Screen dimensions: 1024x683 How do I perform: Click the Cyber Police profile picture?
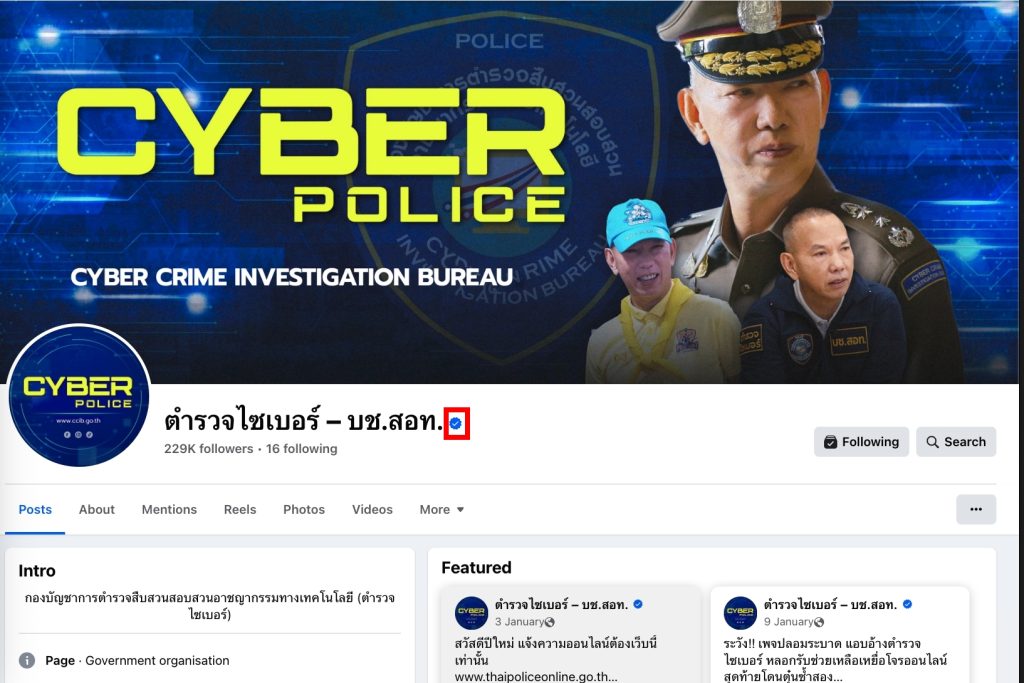[79, 395]
